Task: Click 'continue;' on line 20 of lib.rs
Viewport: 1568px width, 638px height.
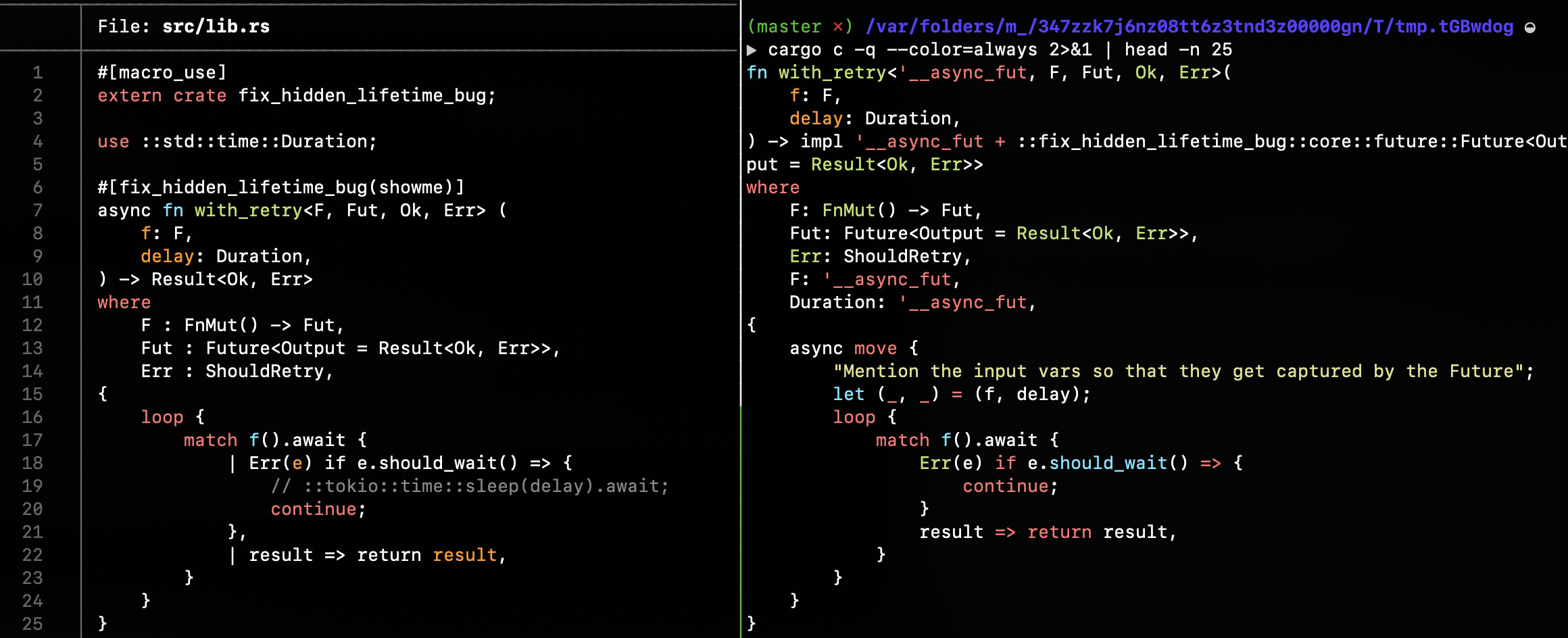Action: [318, 509]
